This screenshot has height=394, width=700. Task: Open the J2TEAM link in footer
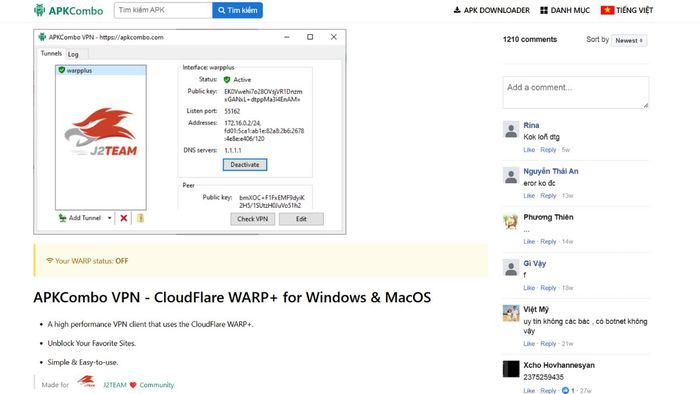115,385
